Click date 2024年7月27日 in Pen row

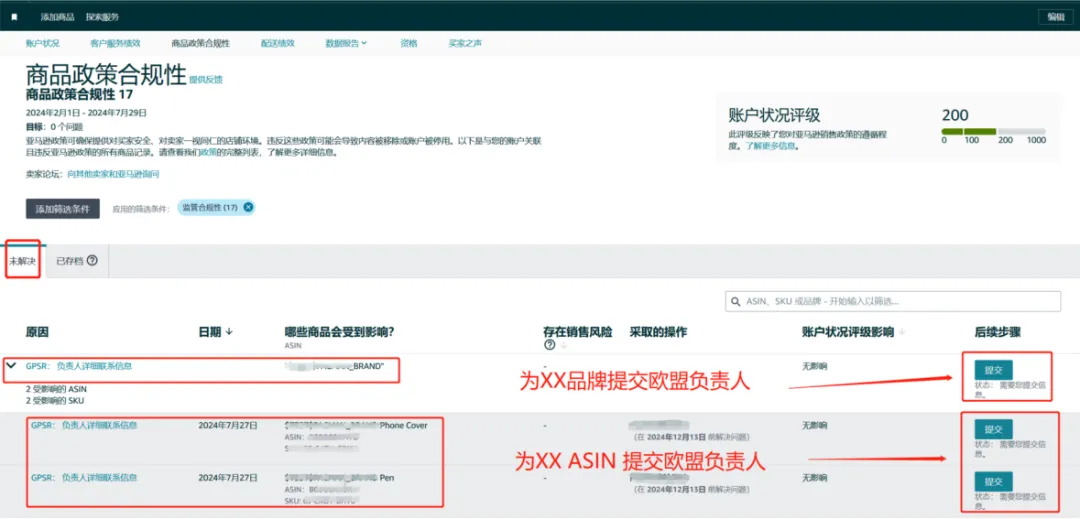(228, 477)
